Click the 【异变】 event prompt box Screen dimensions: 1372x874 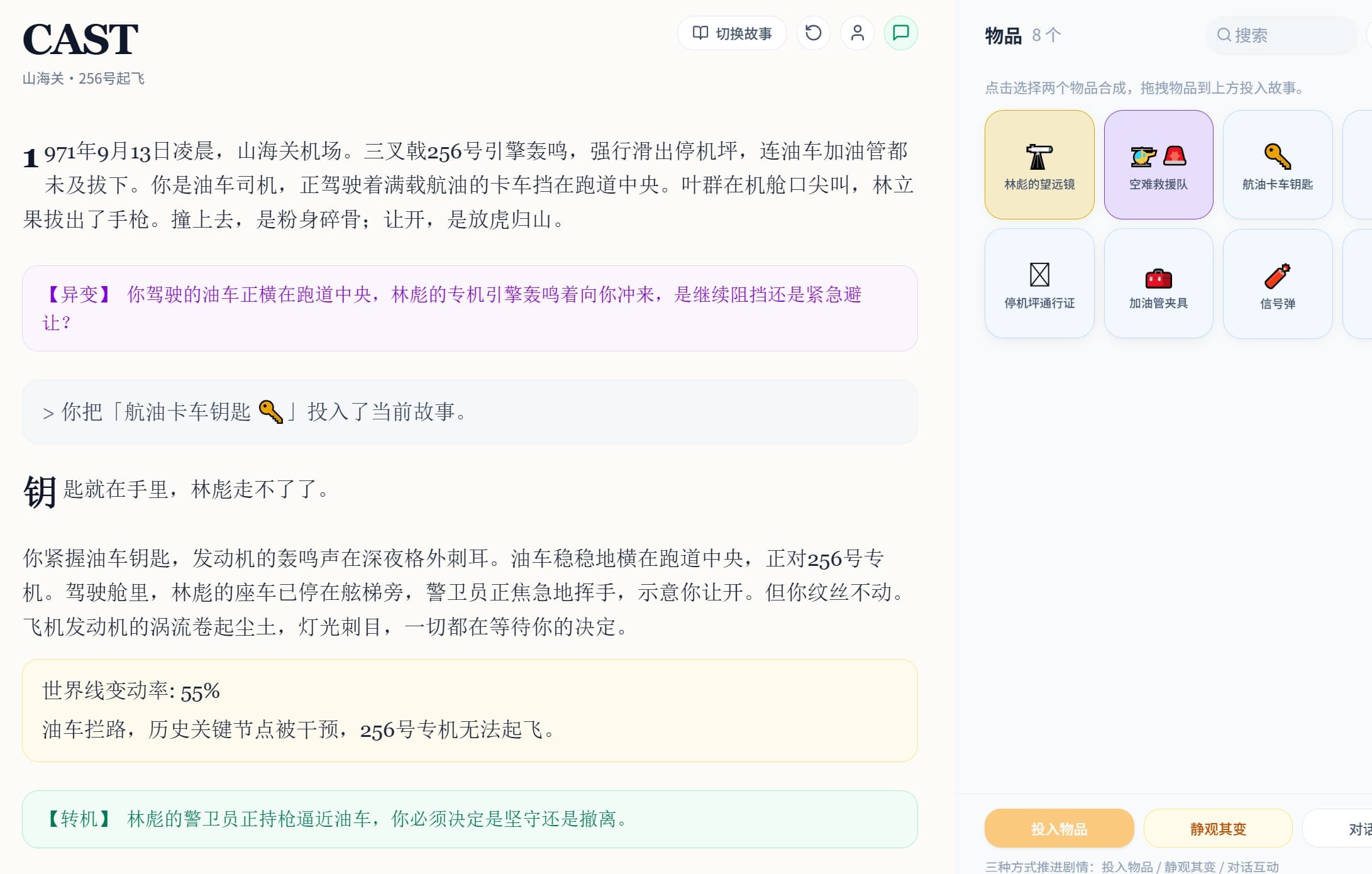[x=470, y=308]
